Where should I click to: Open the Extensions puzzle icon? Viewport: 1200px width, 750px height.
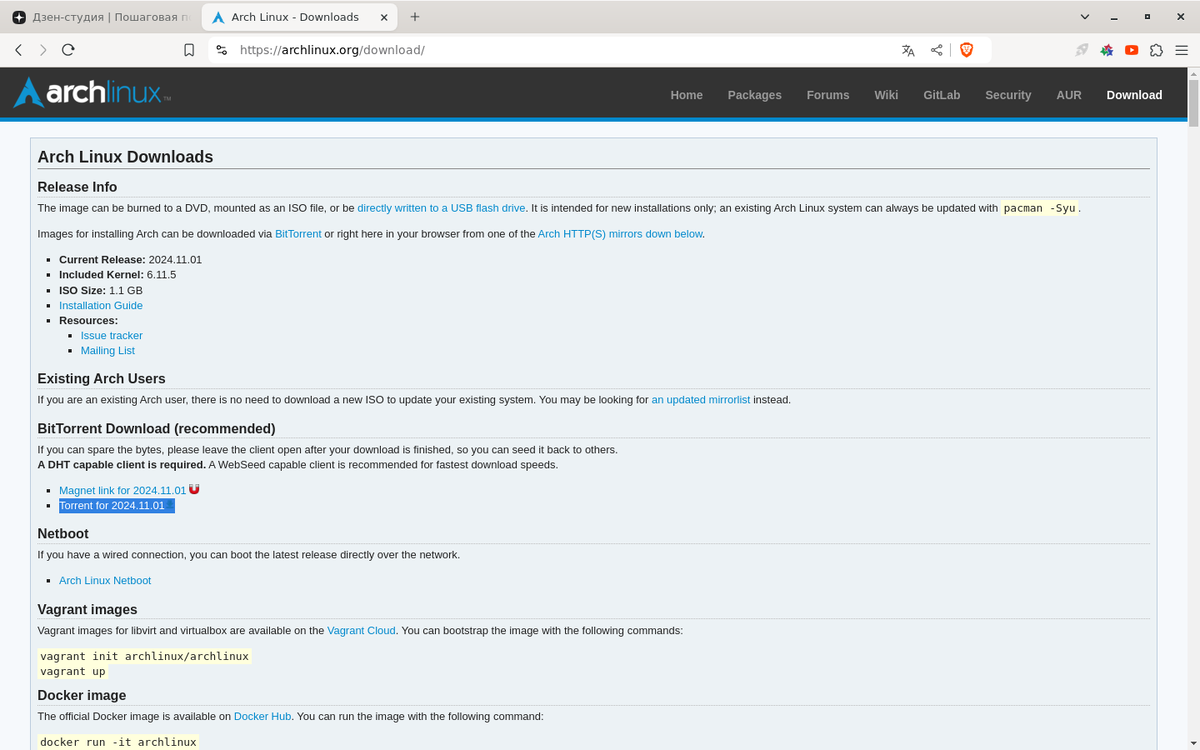point(1156,50)
